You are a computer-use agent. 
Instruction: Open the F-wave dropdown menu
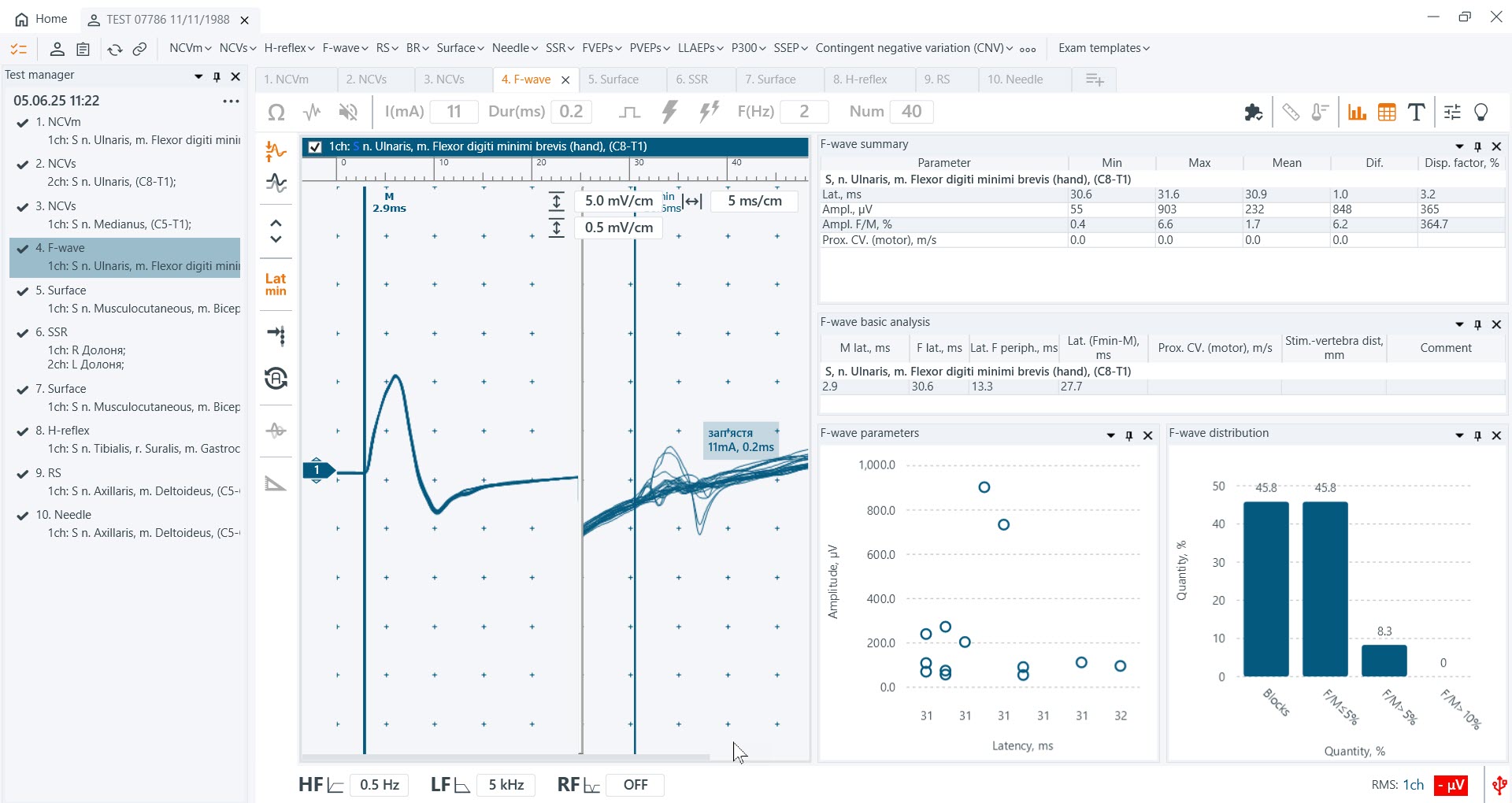pyautogui.click(x=345, y=48)
